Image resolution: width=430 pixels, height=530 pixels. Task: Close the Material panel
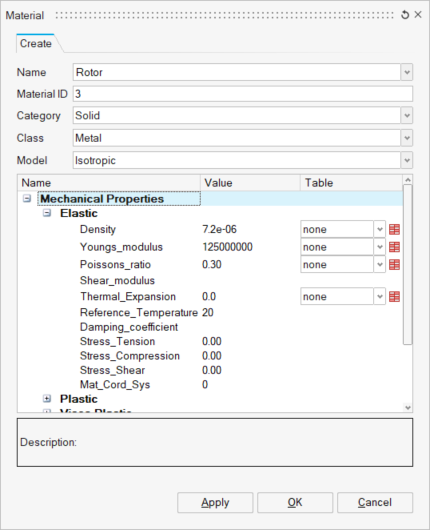coord(418,15)
